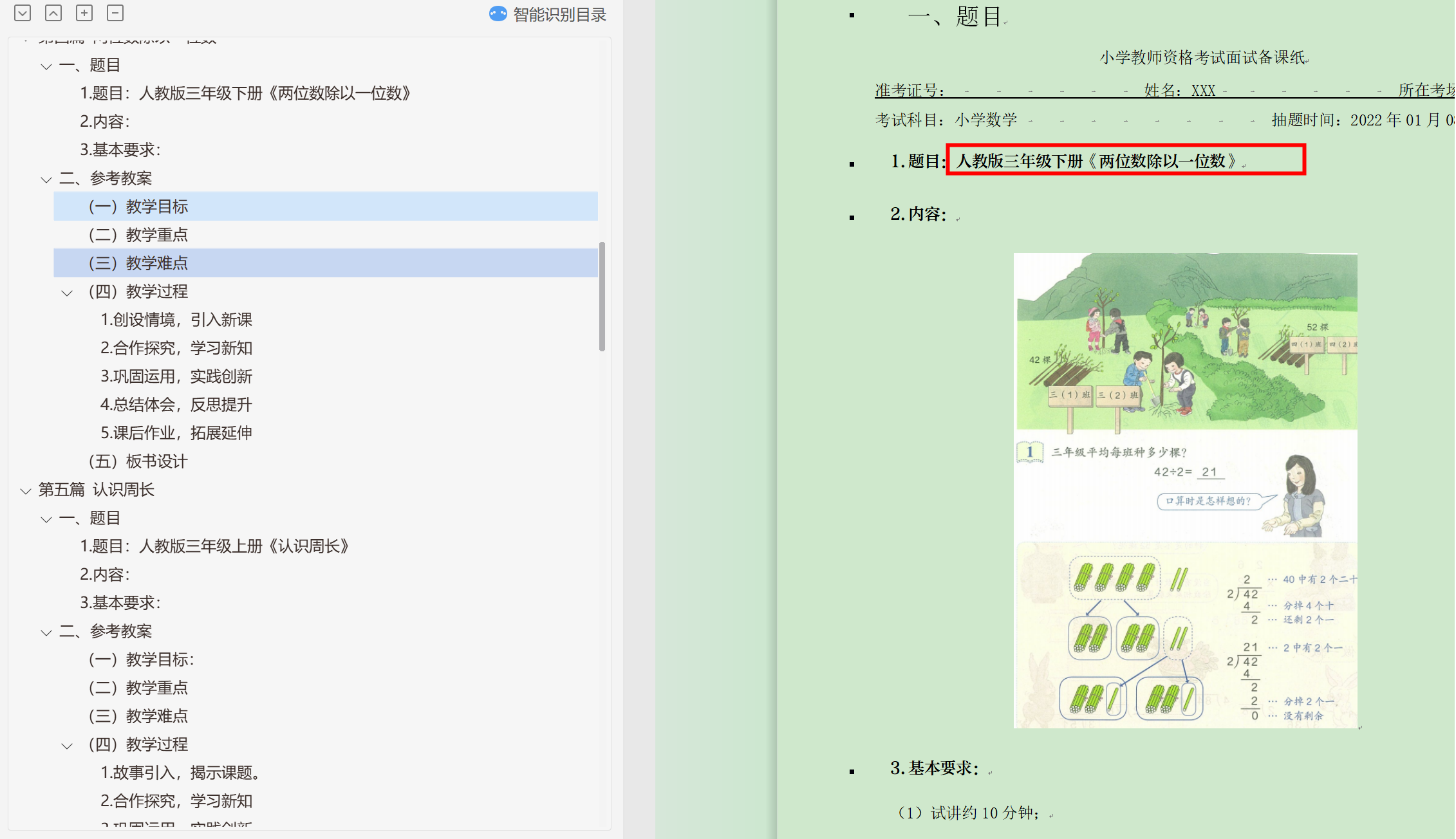Collapse the first (四) 教学过程 node
1456x839 pixels.
click(x=67, y=293)
